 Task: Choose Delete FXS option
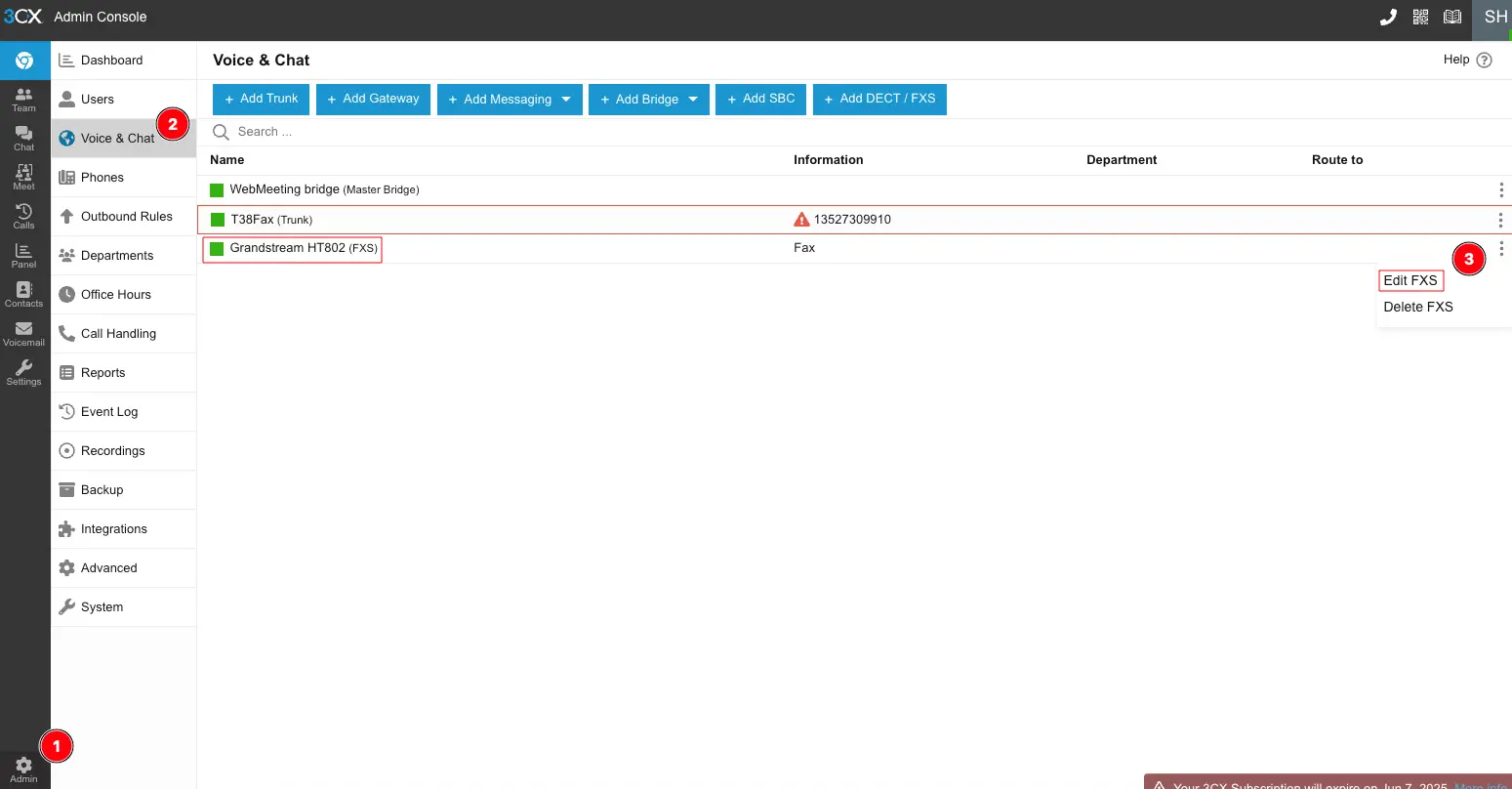[x=1418, y=307]
